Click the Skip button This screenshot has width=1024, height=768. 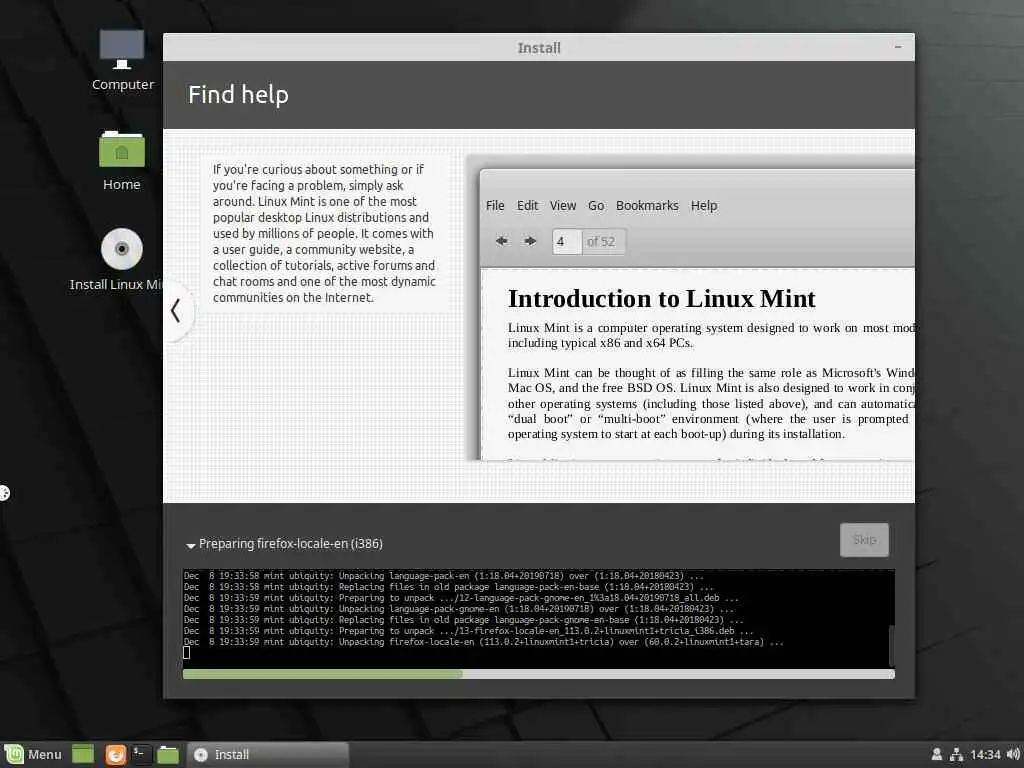tap(864, 540)
